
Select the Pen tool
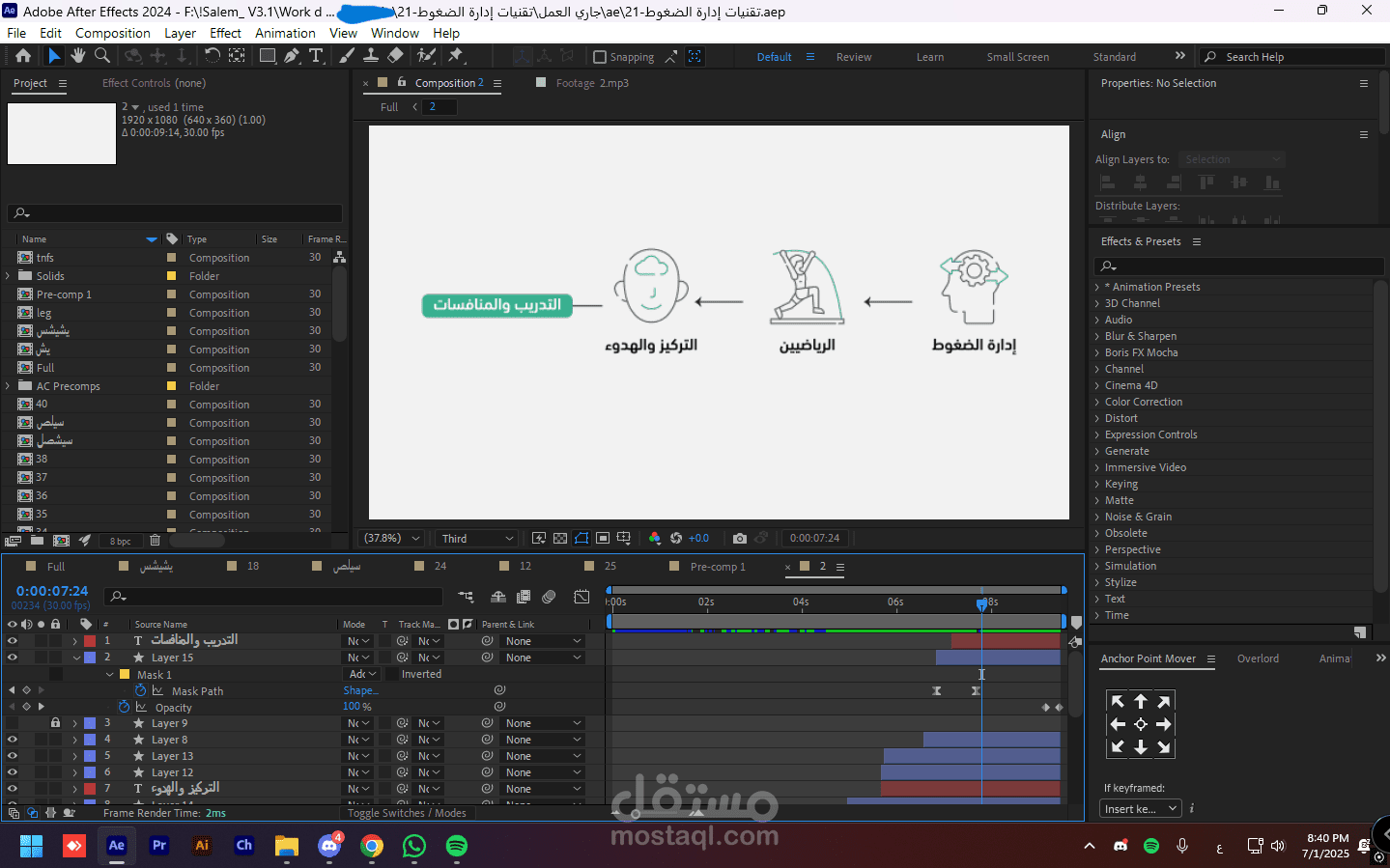(292, 56)
